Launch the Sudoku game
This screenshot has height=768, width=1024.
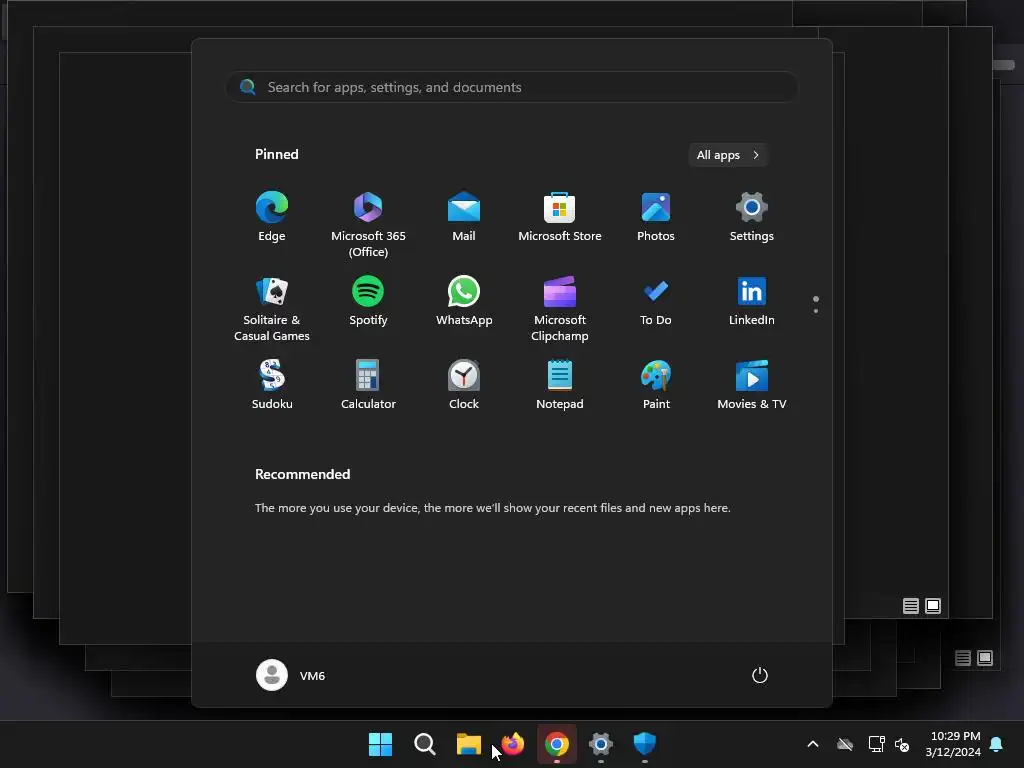[272, 385]
